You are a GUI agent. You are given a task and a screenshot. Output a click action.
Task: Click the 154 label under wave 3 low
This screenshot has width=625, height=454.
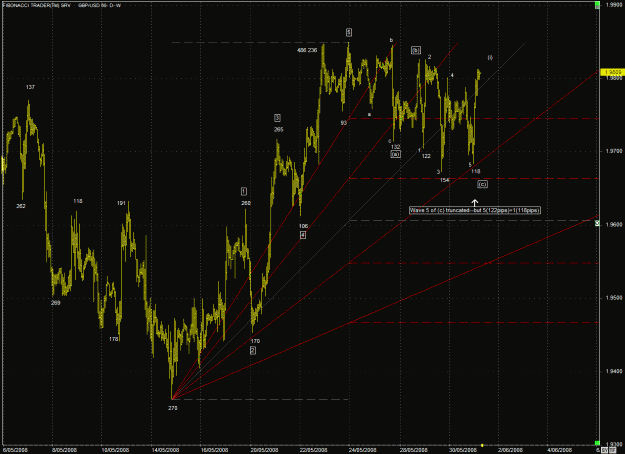[445, 180]
